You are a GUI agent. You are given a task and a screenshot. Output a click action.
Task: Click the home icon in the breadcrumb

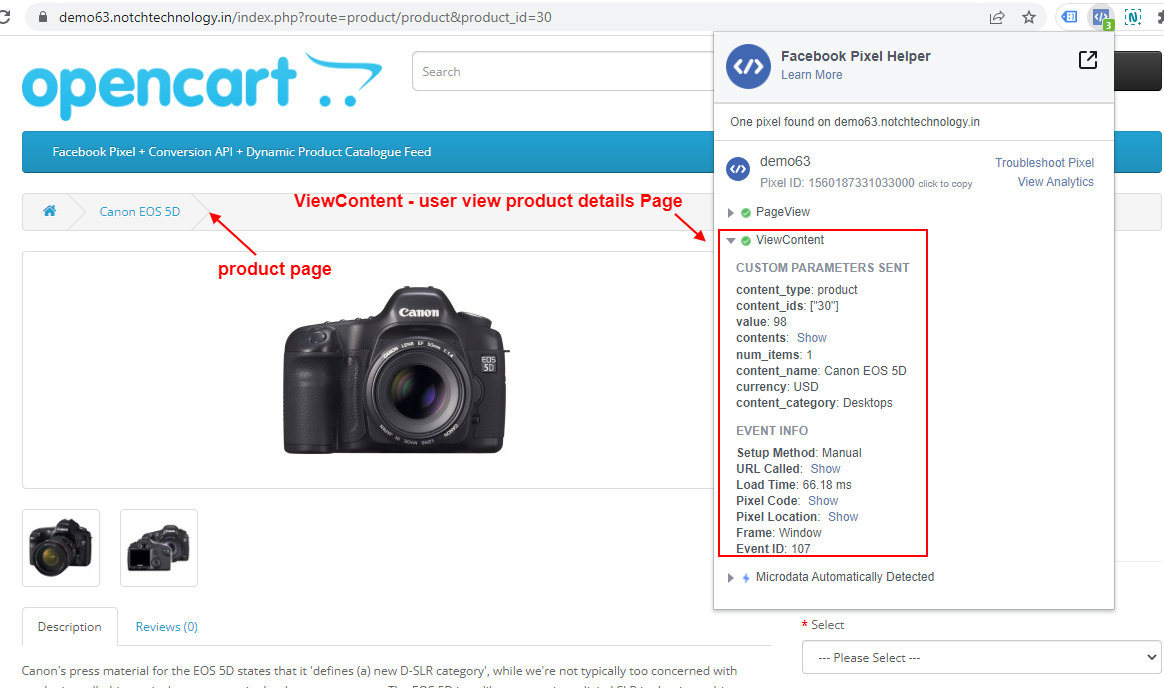[x=47, y=211]
